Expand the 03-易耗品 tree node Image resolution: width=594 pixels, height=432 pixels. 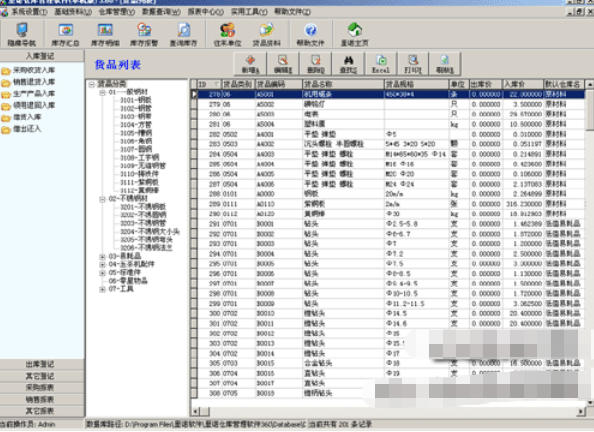coord(102,257)
